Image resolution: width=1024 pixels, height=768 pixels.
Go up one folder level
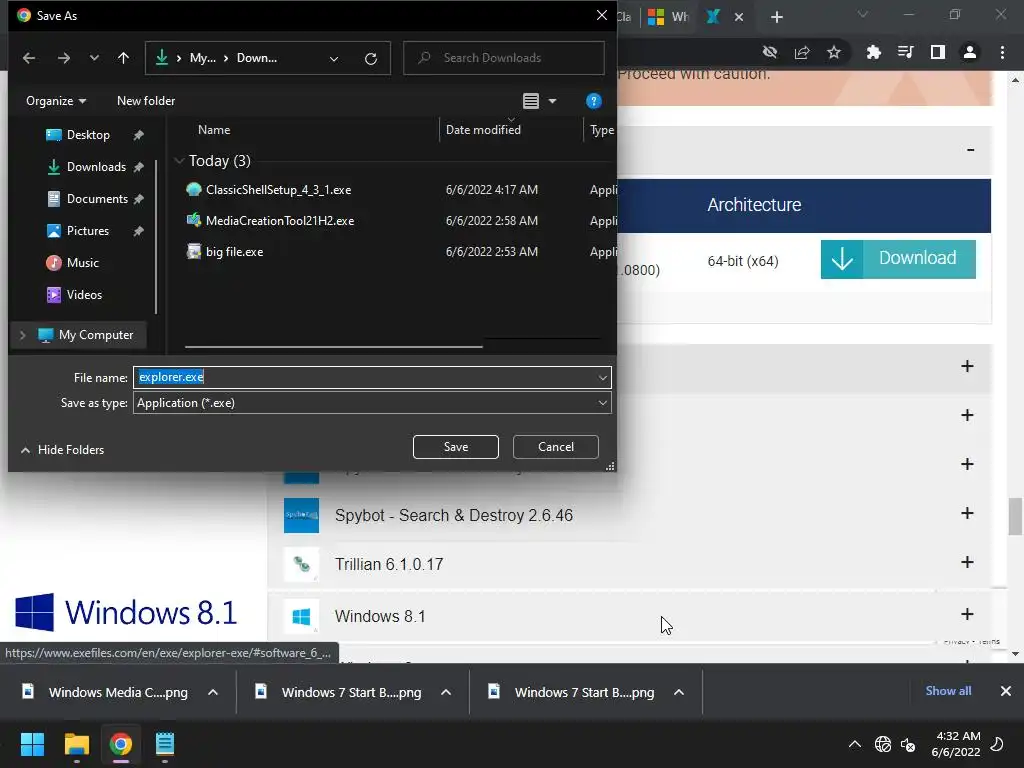[123, 58]
